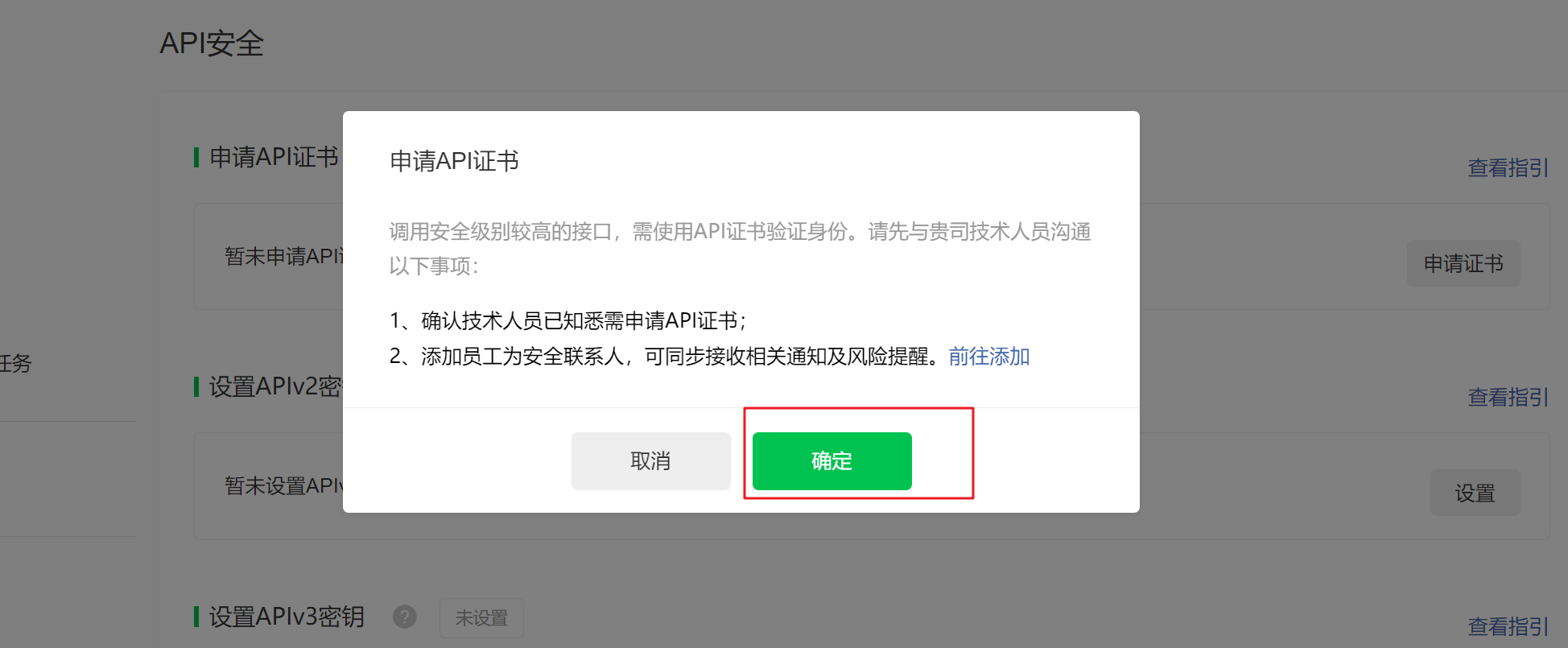Click the 未设置 status badge

click(x=481, y=617)
